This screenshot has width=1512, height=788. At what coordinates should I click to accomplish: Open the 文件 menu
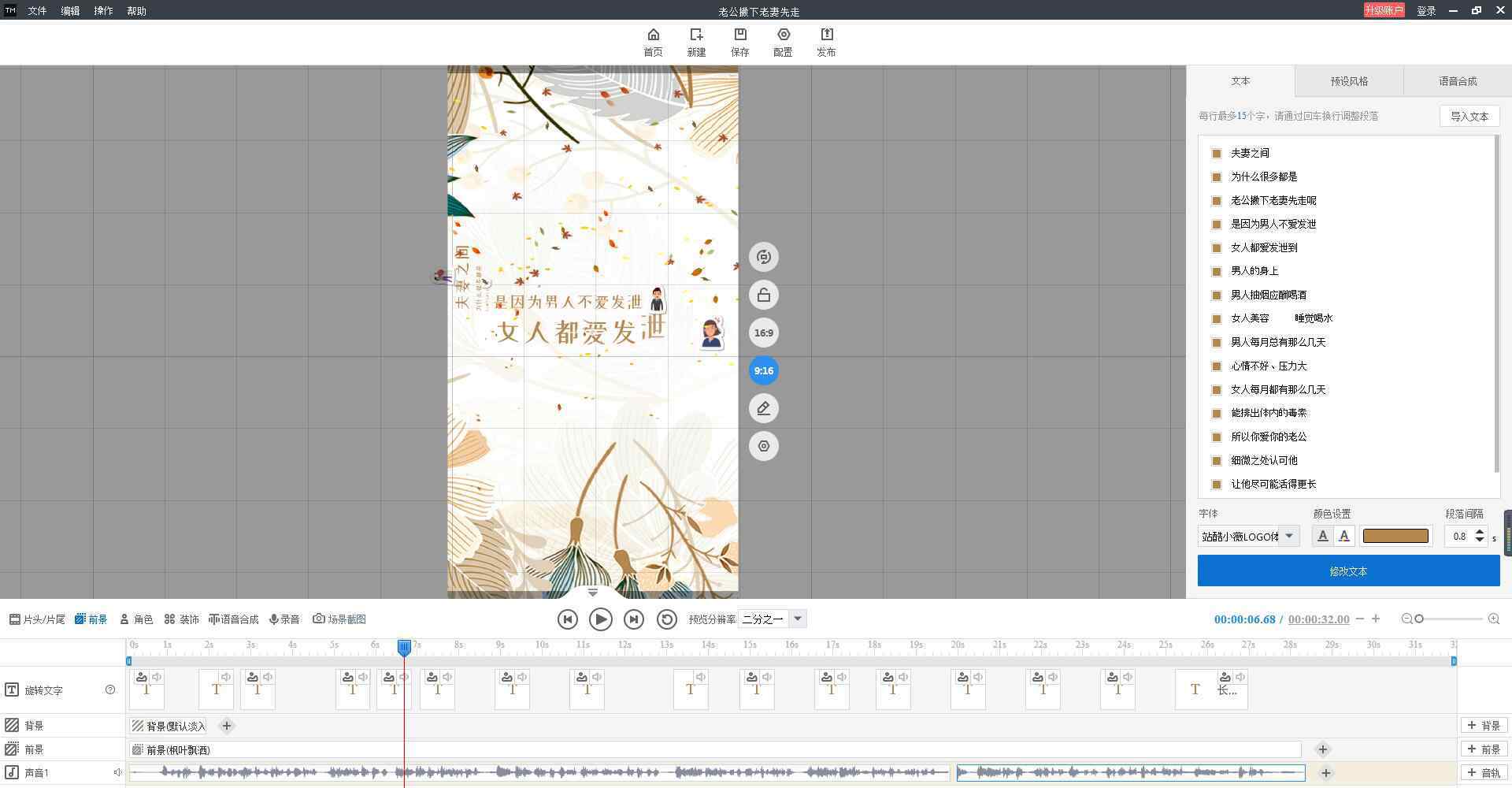[x=37, y=11]
